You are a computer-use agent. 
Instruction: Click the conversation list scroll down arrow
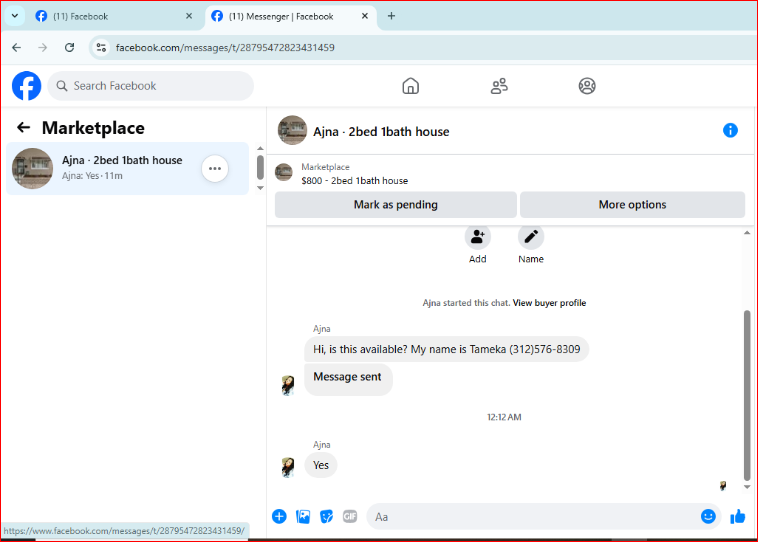(260, 188)
